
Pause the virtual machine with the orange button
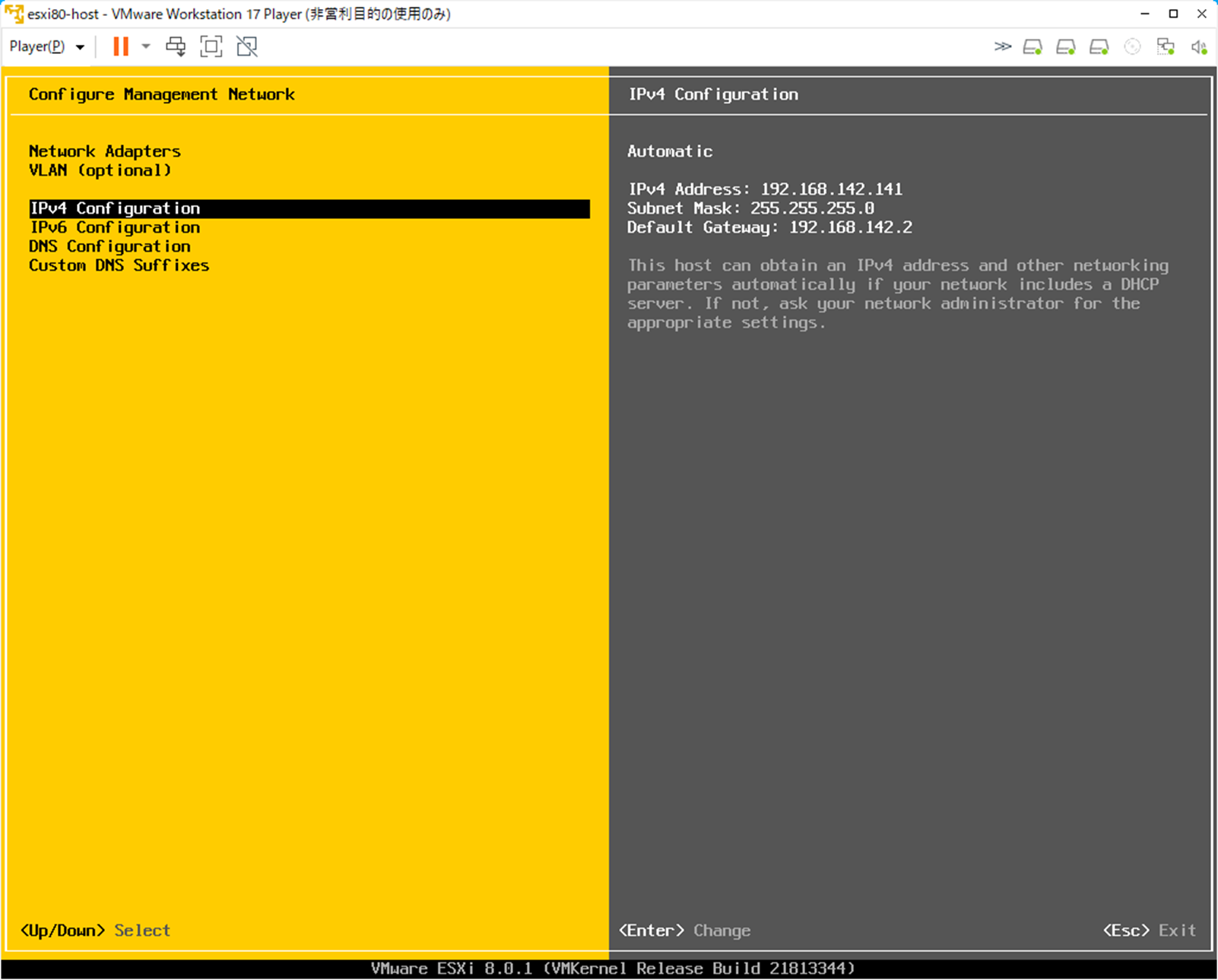click(x=121, y=46)
